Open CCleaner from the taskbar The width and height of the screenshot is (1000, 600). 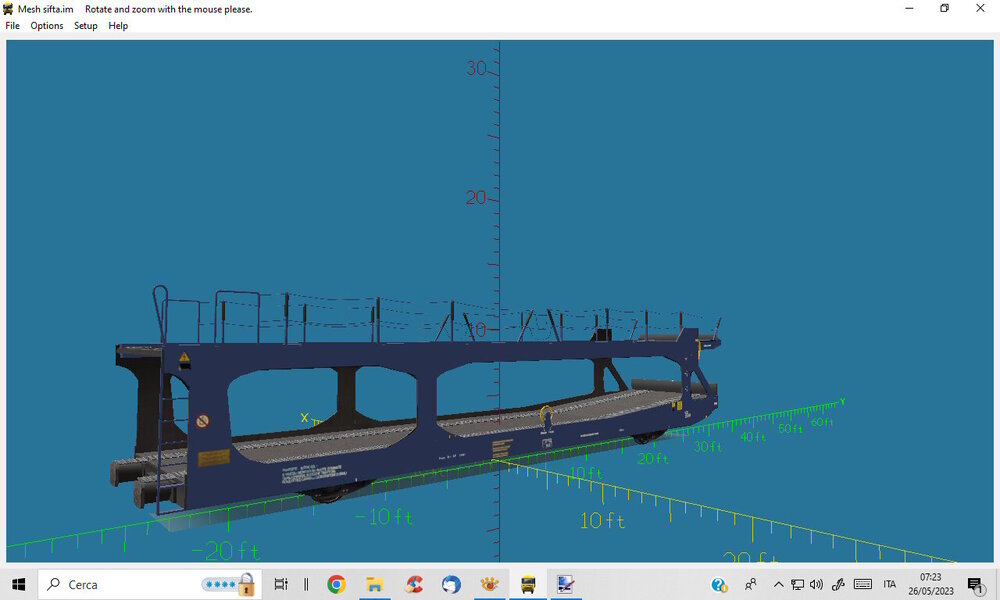413,584
